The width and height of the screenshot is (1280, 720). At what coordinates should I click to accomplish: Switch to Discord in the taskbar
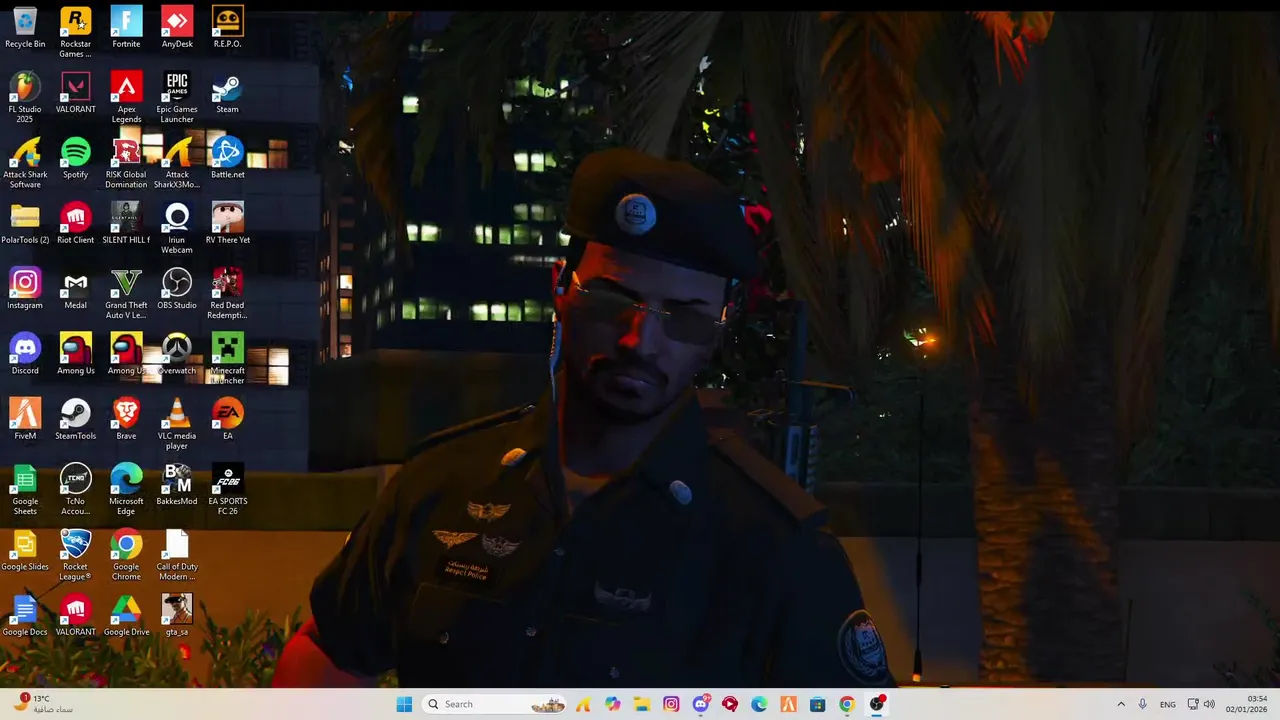[701, 704]
